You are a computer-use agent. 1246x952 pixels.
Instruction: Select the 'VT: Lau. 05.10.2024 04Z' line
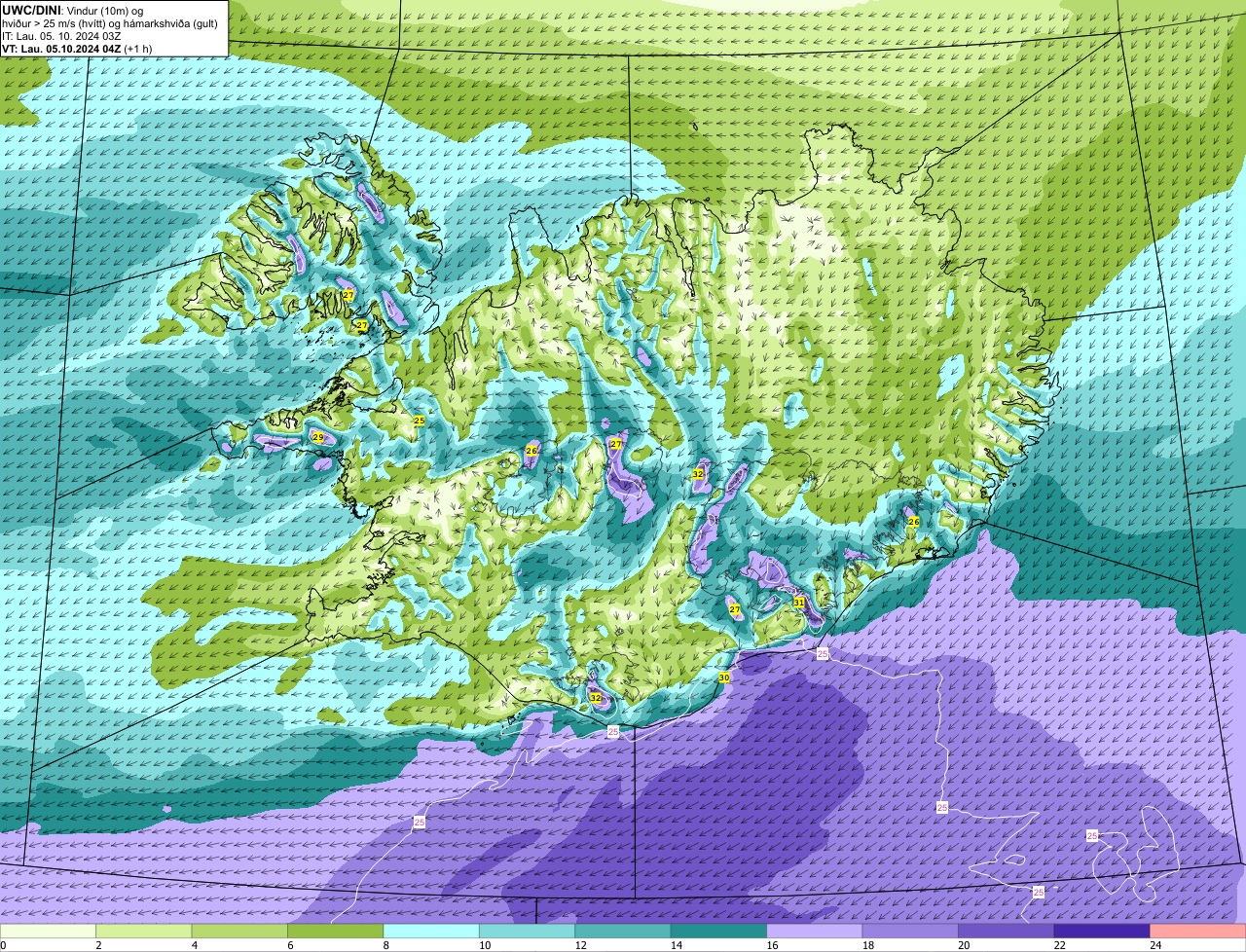click(x=61, y=49)
